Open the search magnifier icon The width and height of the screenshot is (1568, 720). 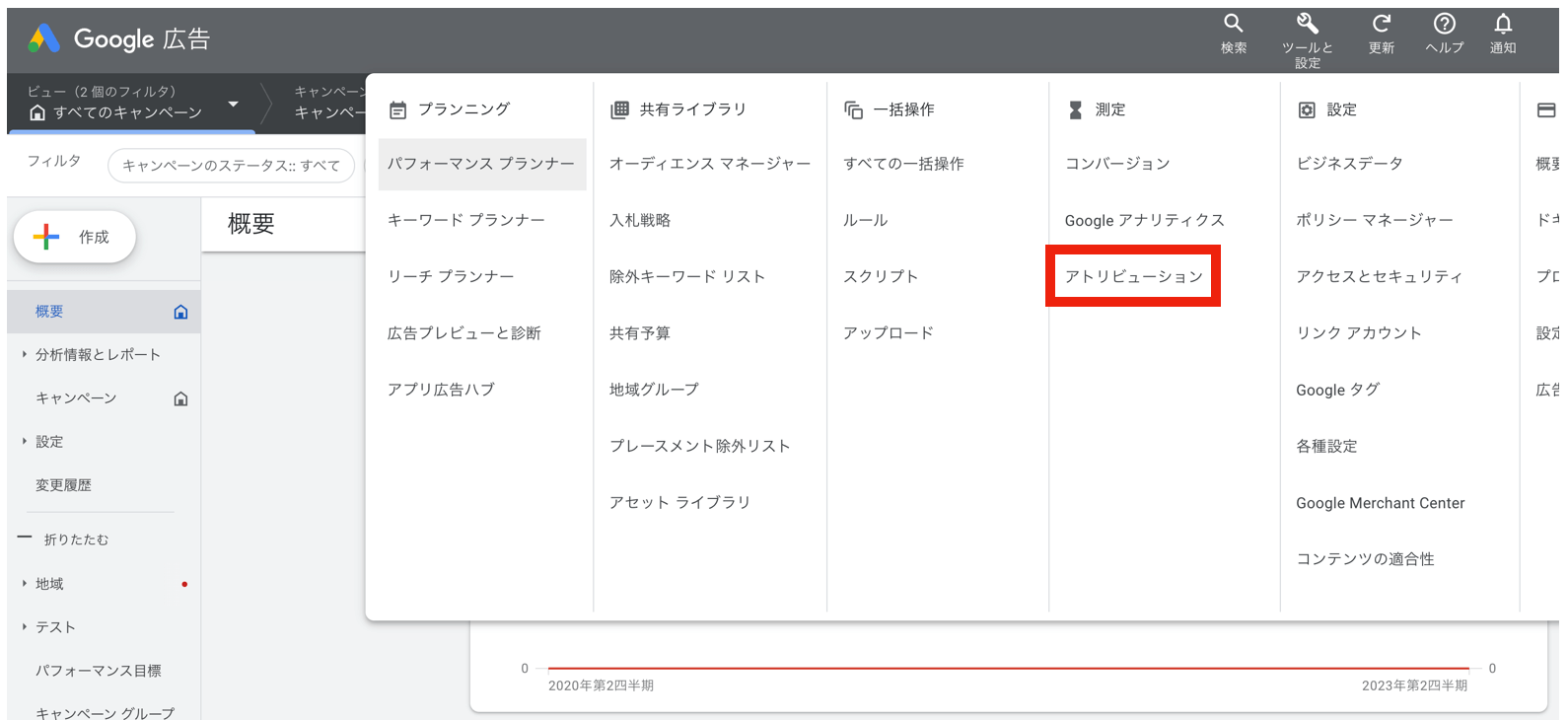(1234, 24)
